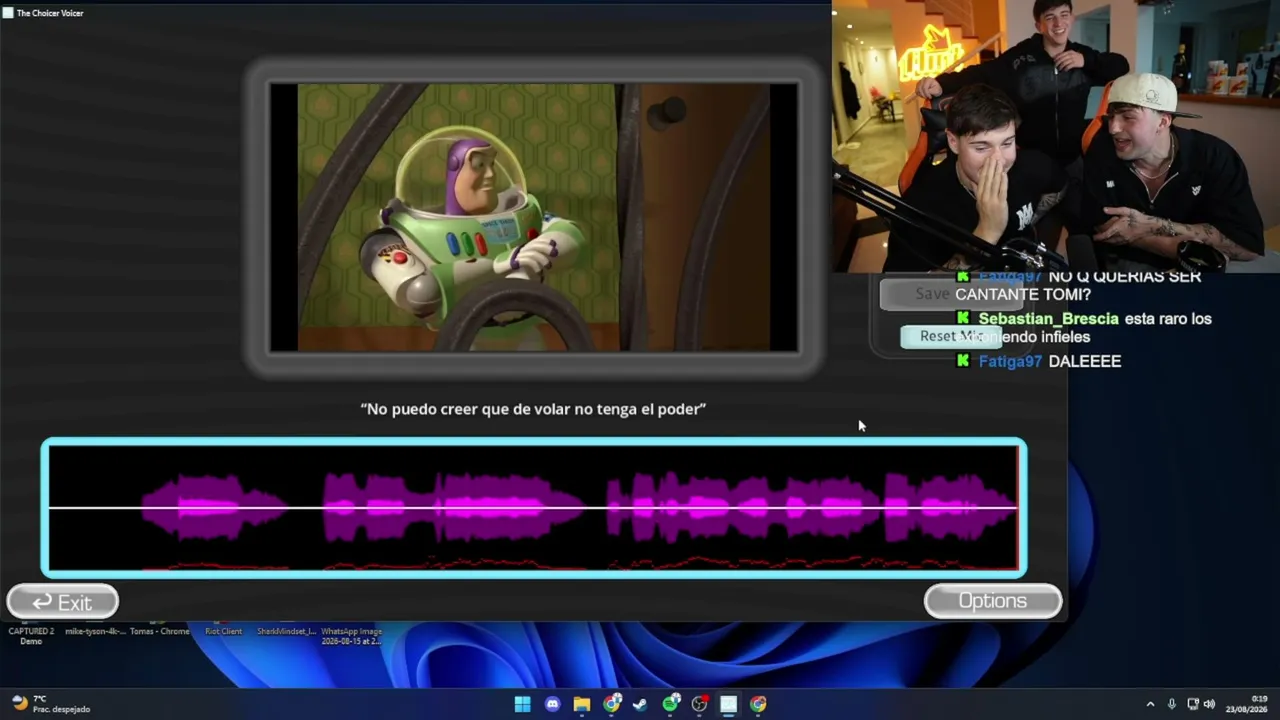Screen dimensions: 1280x720
Task: Show hidden system tray icons
Action: tap(1150, 704)
